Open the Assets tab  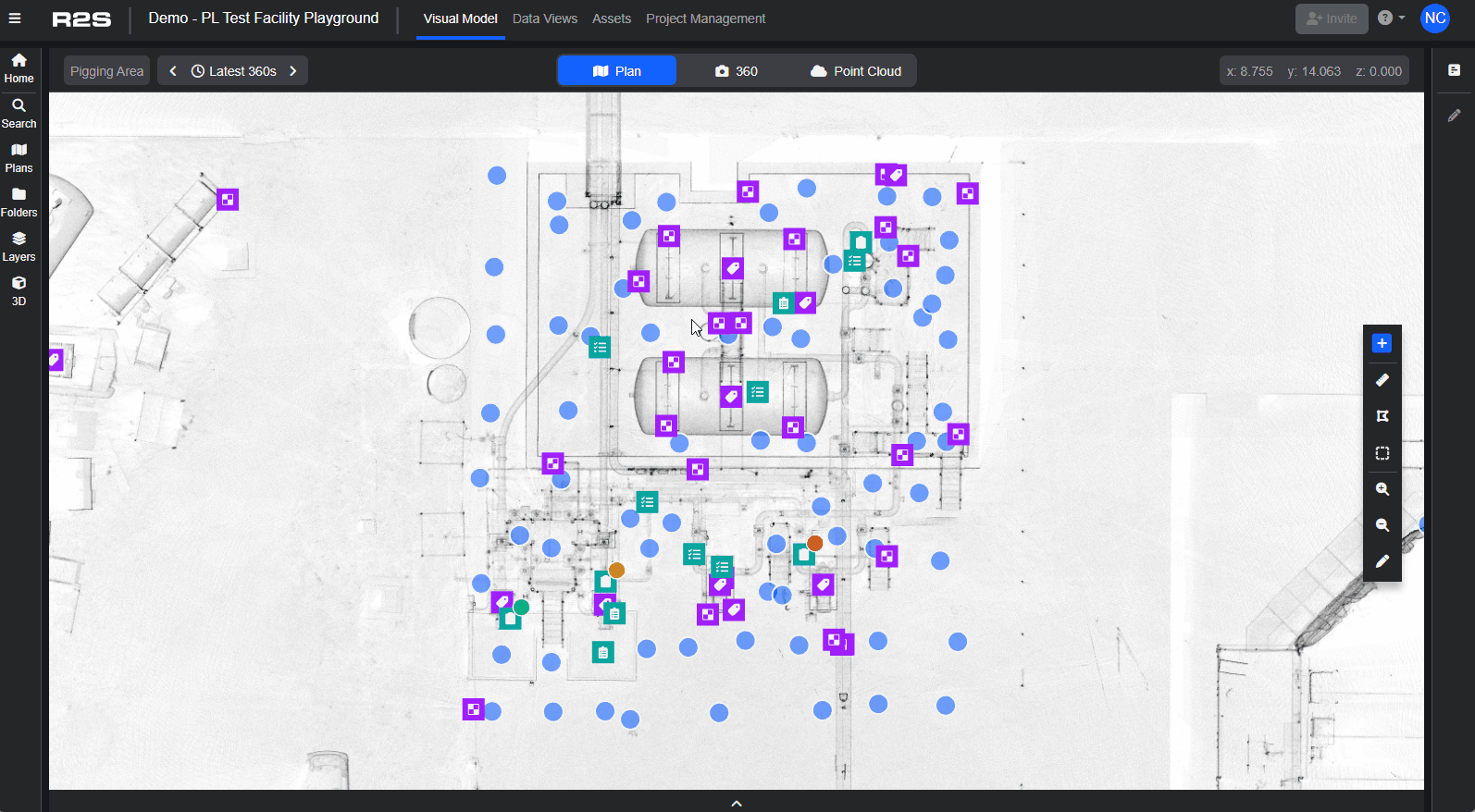612,18
